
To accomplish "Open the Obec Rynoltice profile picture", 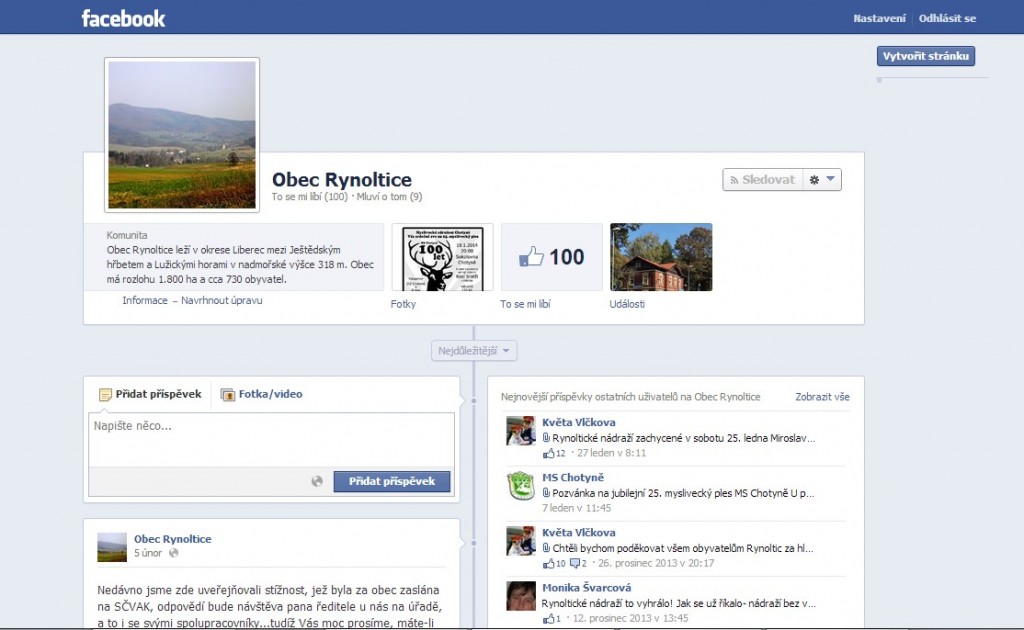I will 182,135.
